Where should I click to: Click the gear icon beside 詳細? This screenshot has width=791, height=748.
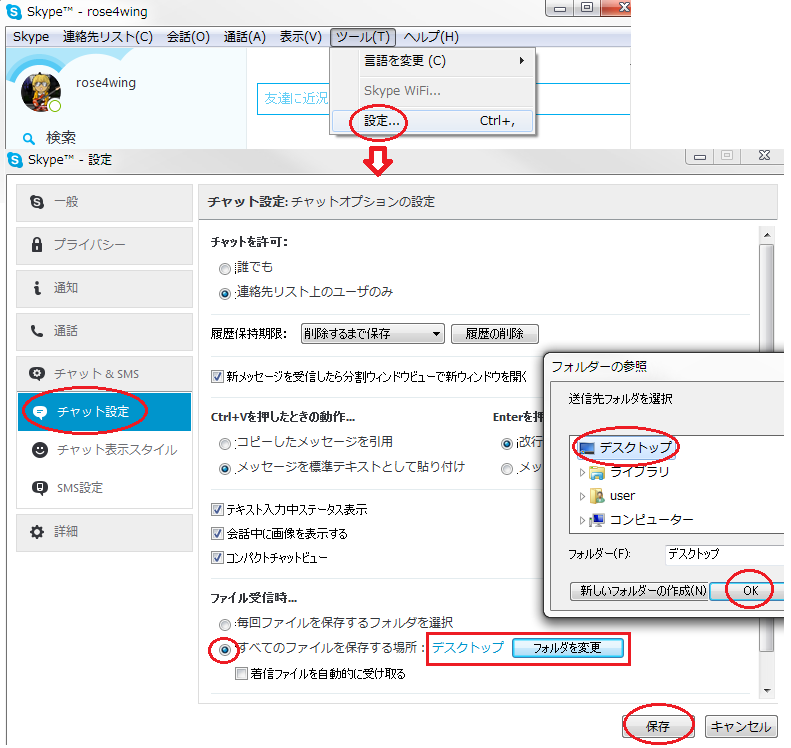(37, 532)
